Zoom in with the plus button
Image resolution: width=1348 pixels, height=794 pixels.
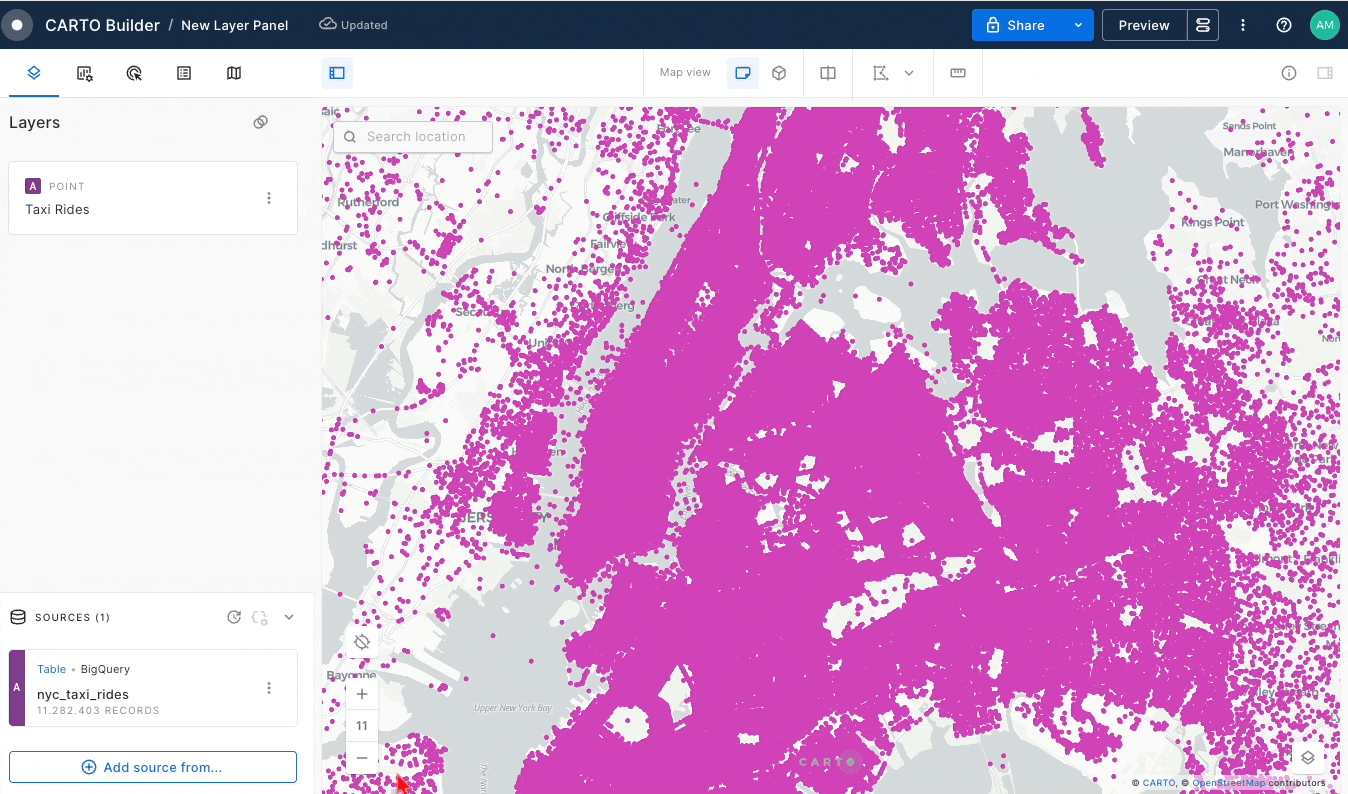(x=362, y=694)
